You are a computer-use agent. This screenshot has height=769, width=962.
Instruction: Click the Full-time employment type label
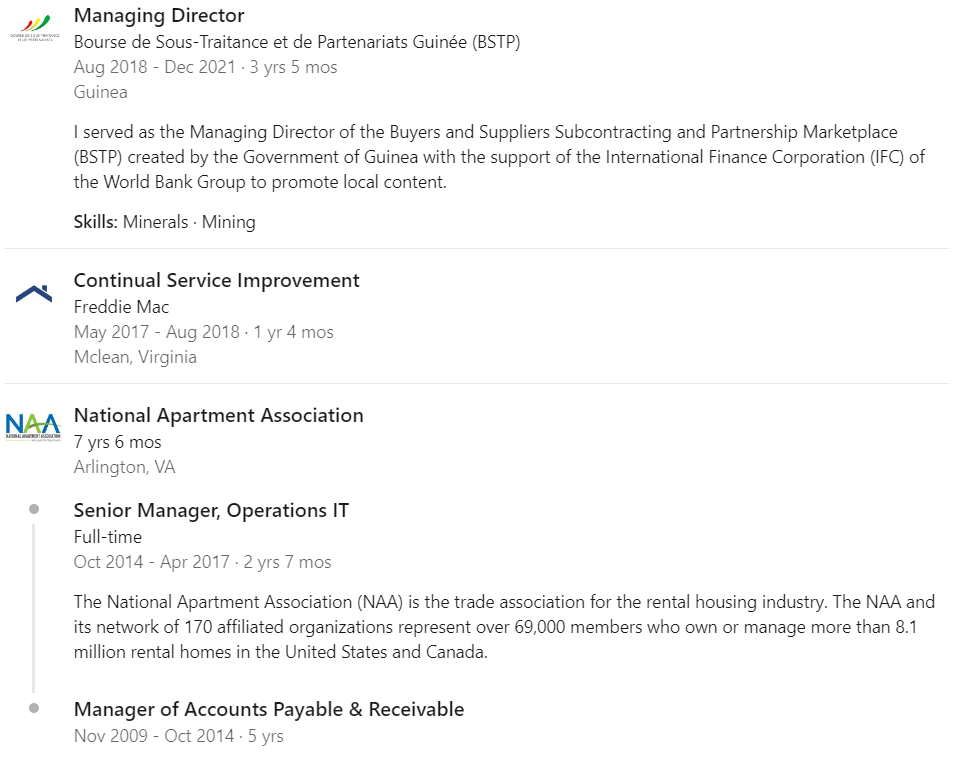tap(108, 537)
